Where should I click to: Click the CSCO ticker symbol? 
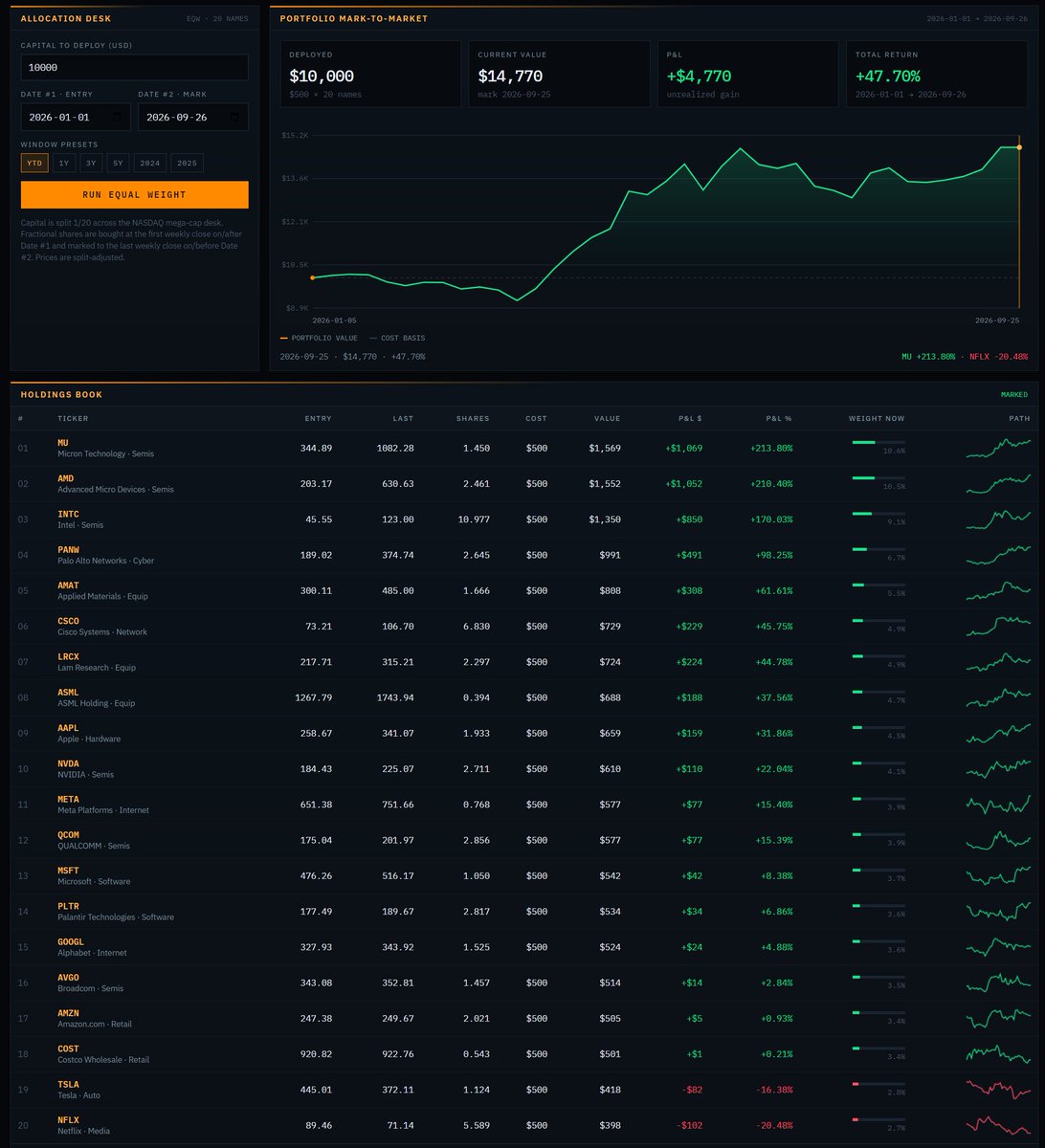point(68,621)
